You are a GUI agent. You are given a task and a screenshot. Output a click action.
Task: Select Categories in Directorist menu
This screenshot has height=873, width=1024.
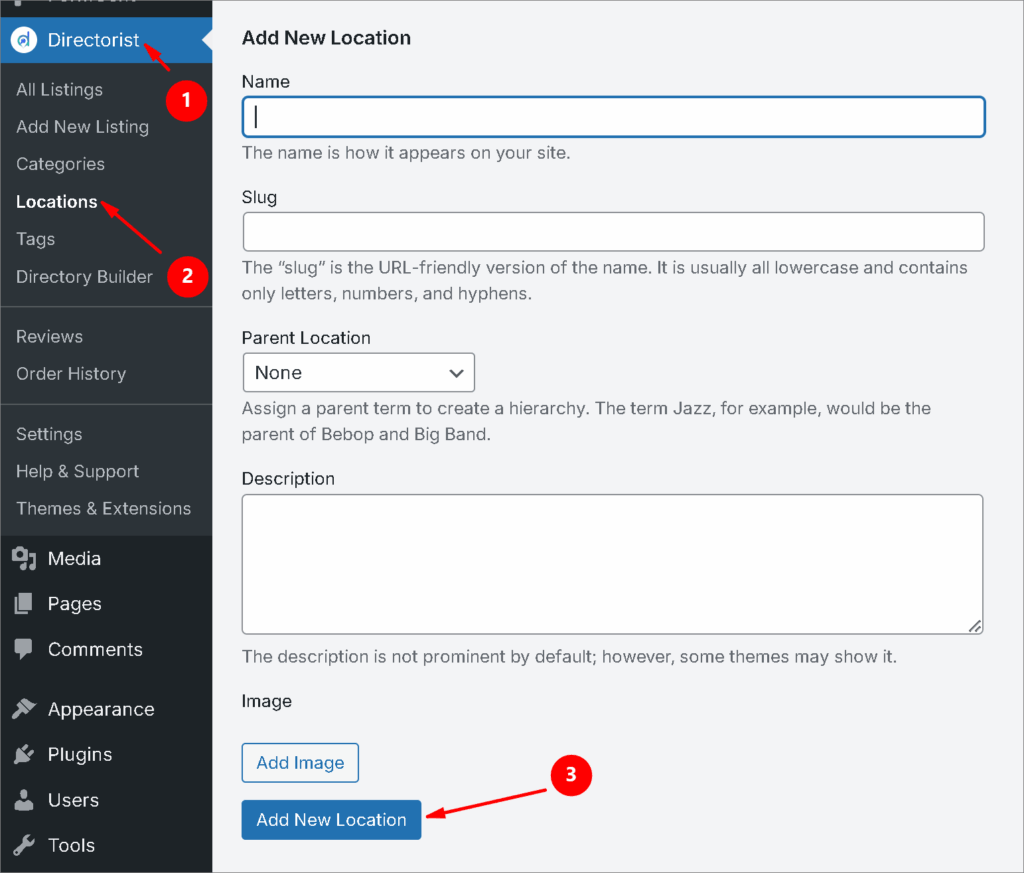coord(60,164)
